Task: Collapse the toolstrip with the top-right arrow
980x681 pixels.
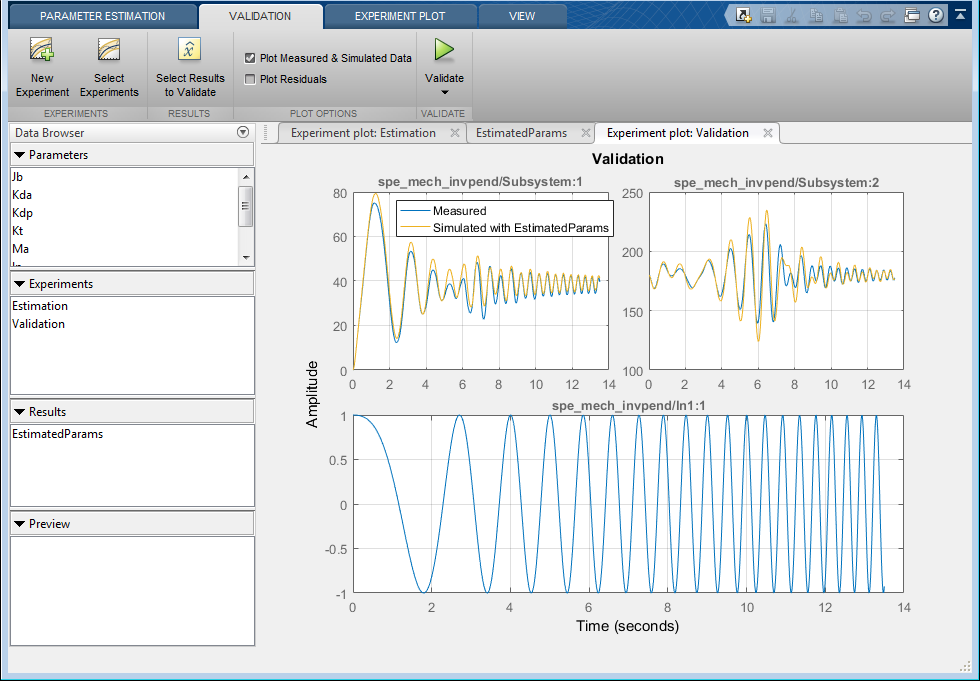Action: pos(961,15)
